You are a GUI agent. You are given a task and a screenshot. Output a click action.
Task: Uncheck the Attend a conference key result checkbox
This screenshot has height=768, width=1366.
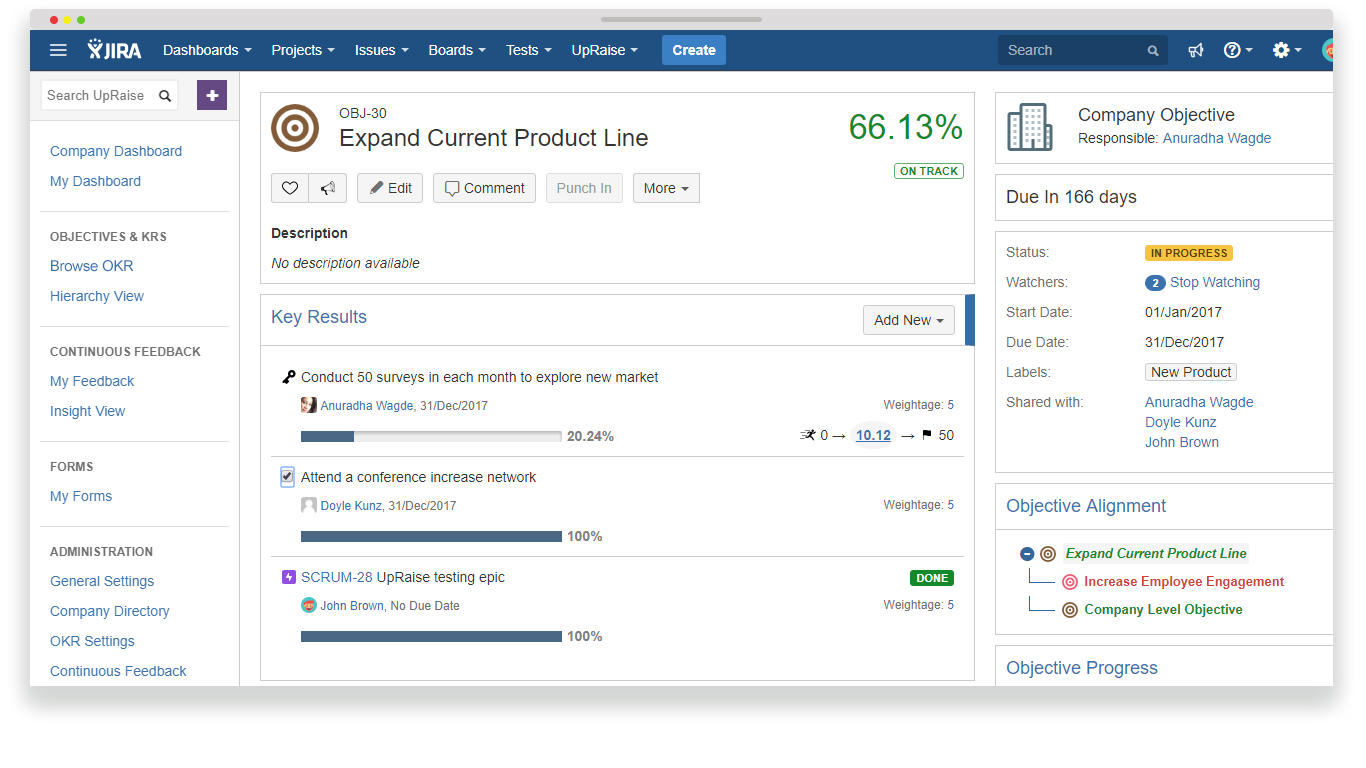click(287, 477)
